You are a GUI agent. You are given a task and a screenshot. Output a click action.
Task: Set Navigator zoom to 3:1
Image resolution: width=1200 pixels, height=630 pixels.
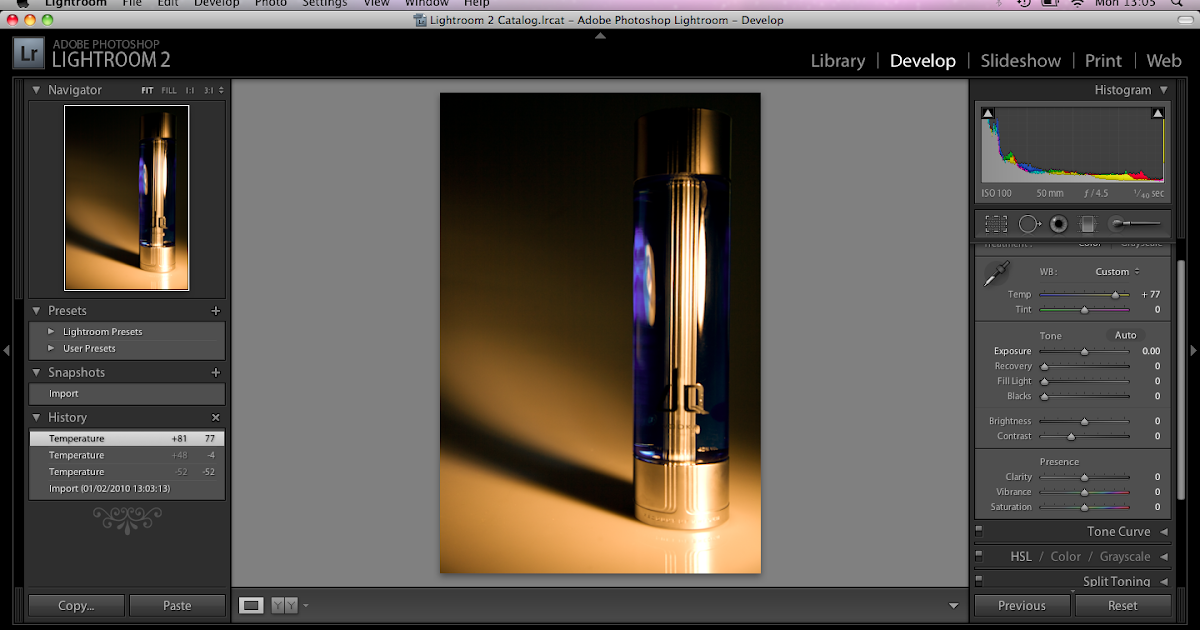tap(209, 91)
